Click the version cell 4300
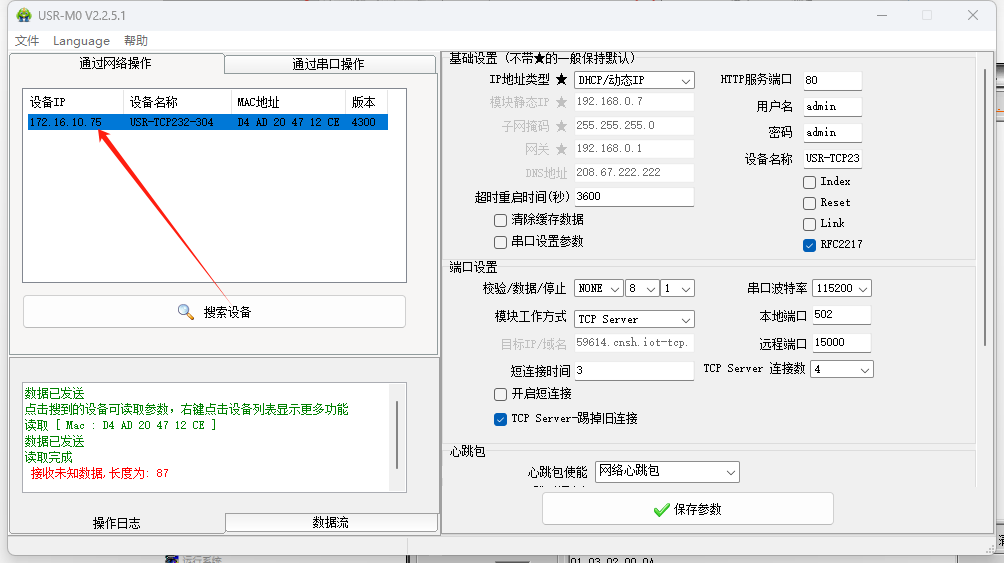1004x563 pixels. [364, 122]
